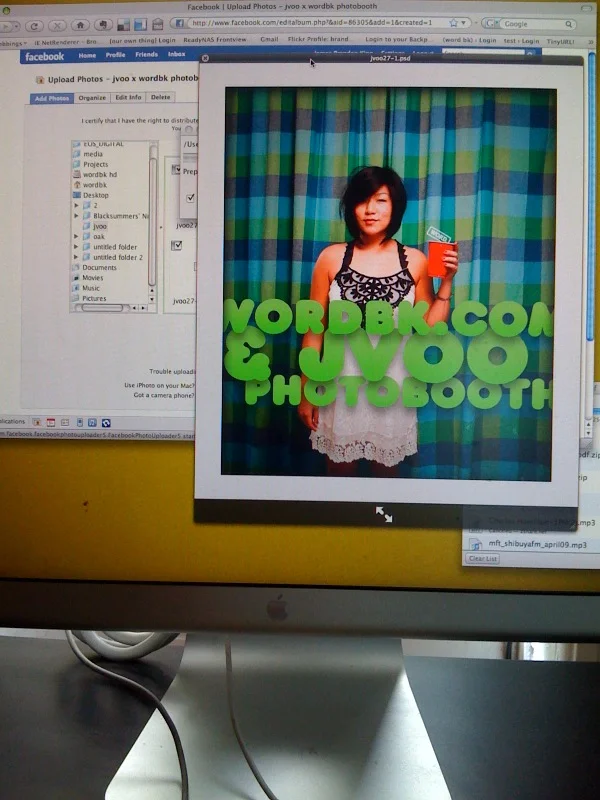Image resolution: width=600 pixels, height=800 pixels.
Task: Open the Facebook Profile menu item
Action: tap(115, 55)
